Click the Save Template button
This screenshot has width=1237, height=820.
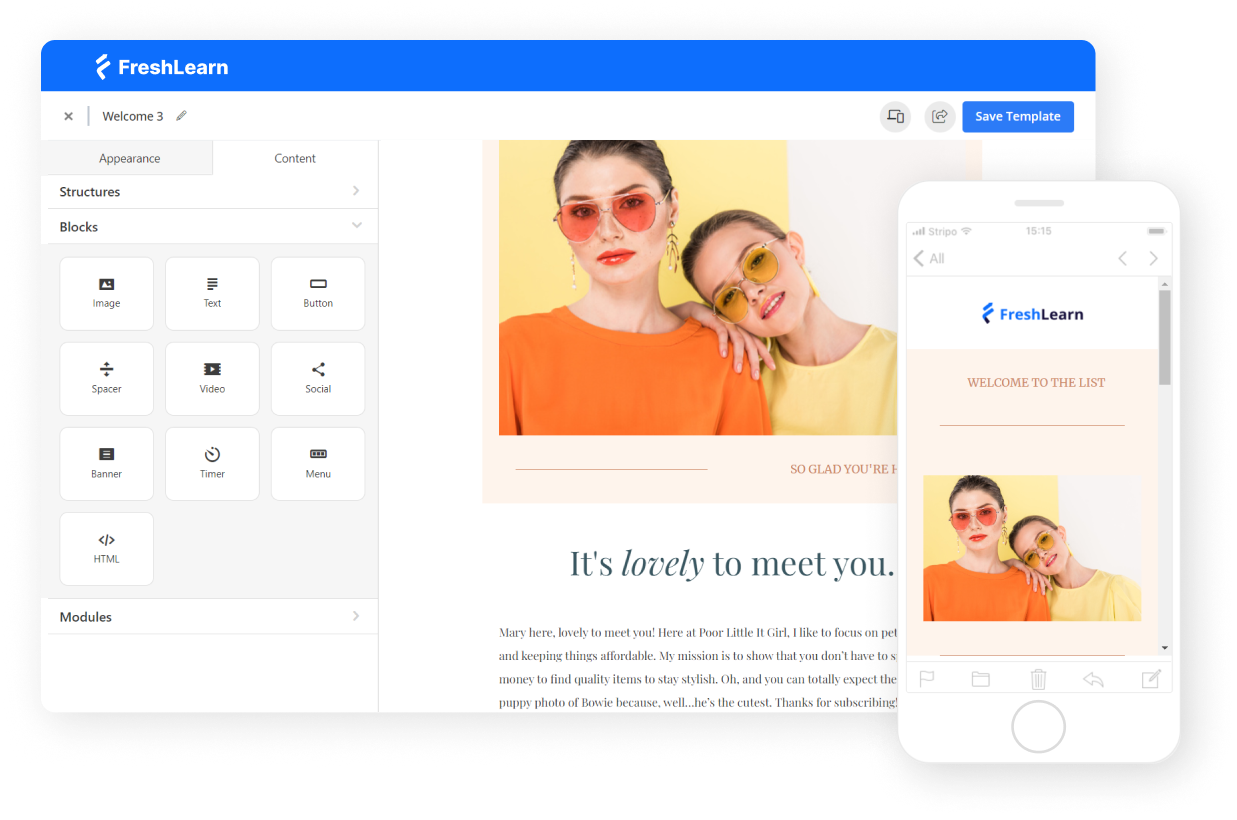[1017, 116]
